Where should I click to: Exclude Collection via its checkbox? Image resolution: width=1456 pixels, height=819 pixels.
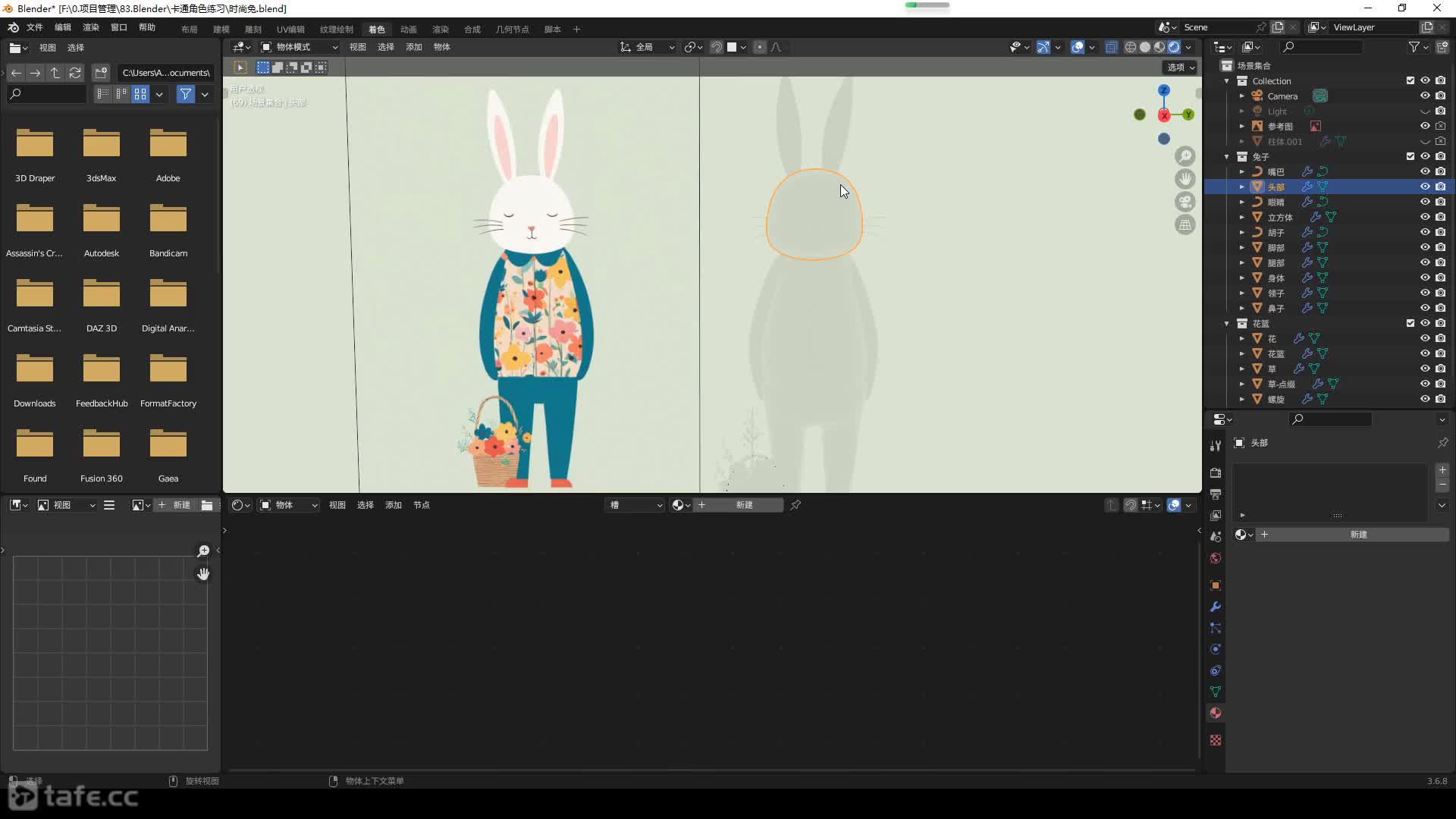tap(1410, 80)
